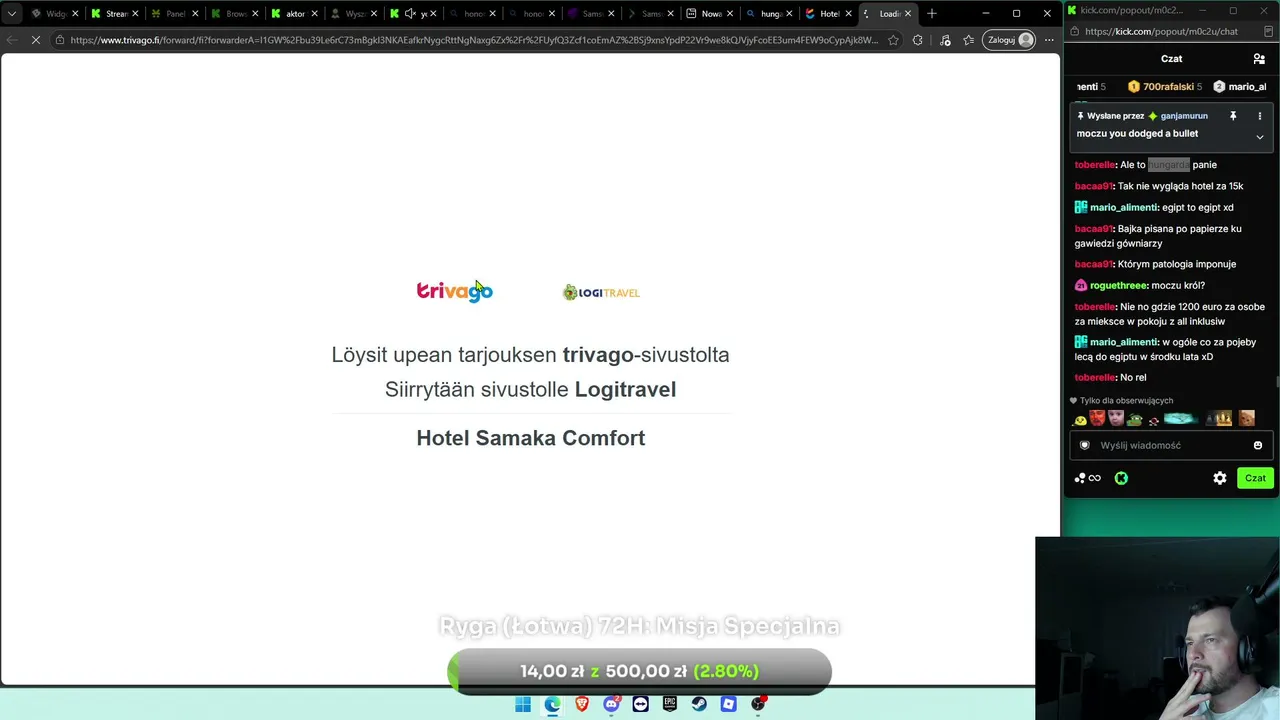This screenshot has width=1280, height=720.
Task: Switch to the Hotel tab
Action: pos(828,13)
